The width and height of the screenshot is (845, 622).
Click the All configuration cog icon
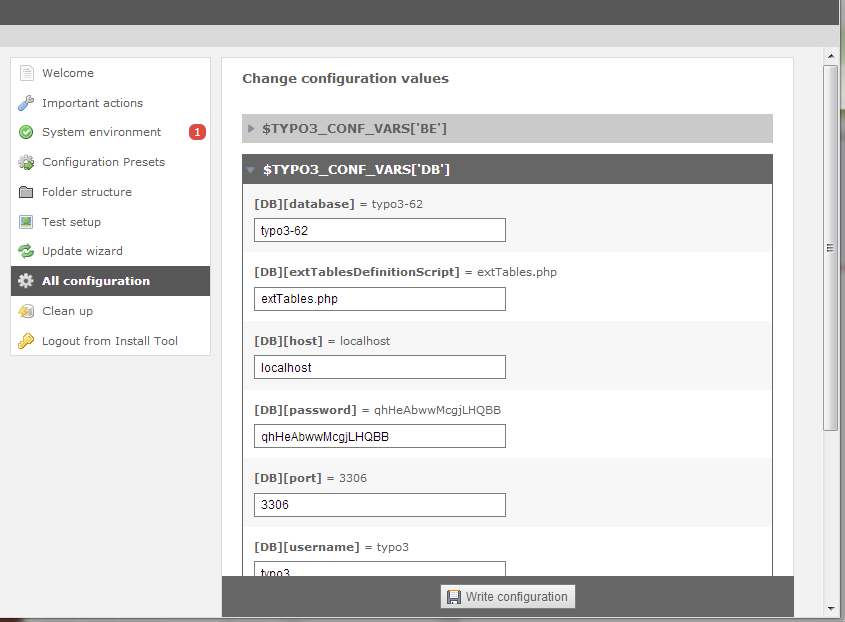tap(26, 281)
